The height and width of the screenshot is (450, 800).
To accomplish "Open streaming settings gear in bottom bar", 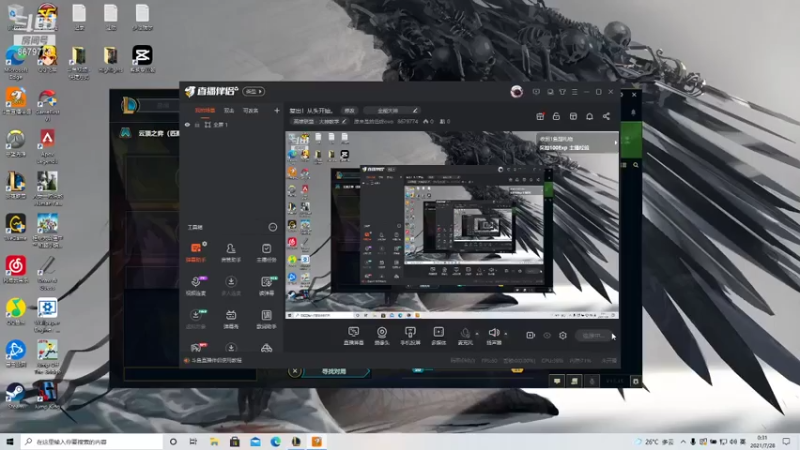I will point(563,335).
